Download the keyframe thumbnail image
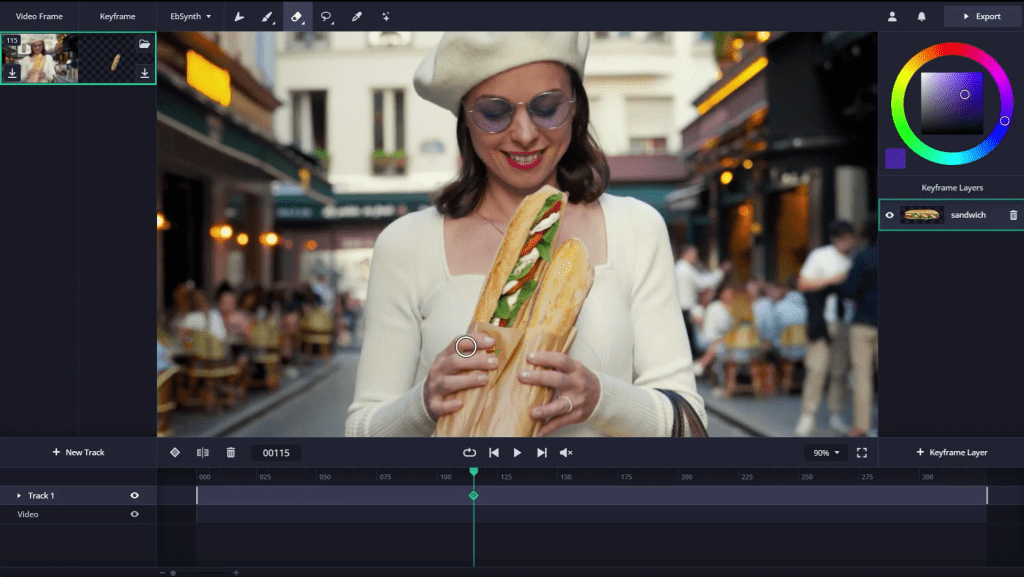Image resolution: width=1024 pixels, height=577 pixels. coord(144,73)
